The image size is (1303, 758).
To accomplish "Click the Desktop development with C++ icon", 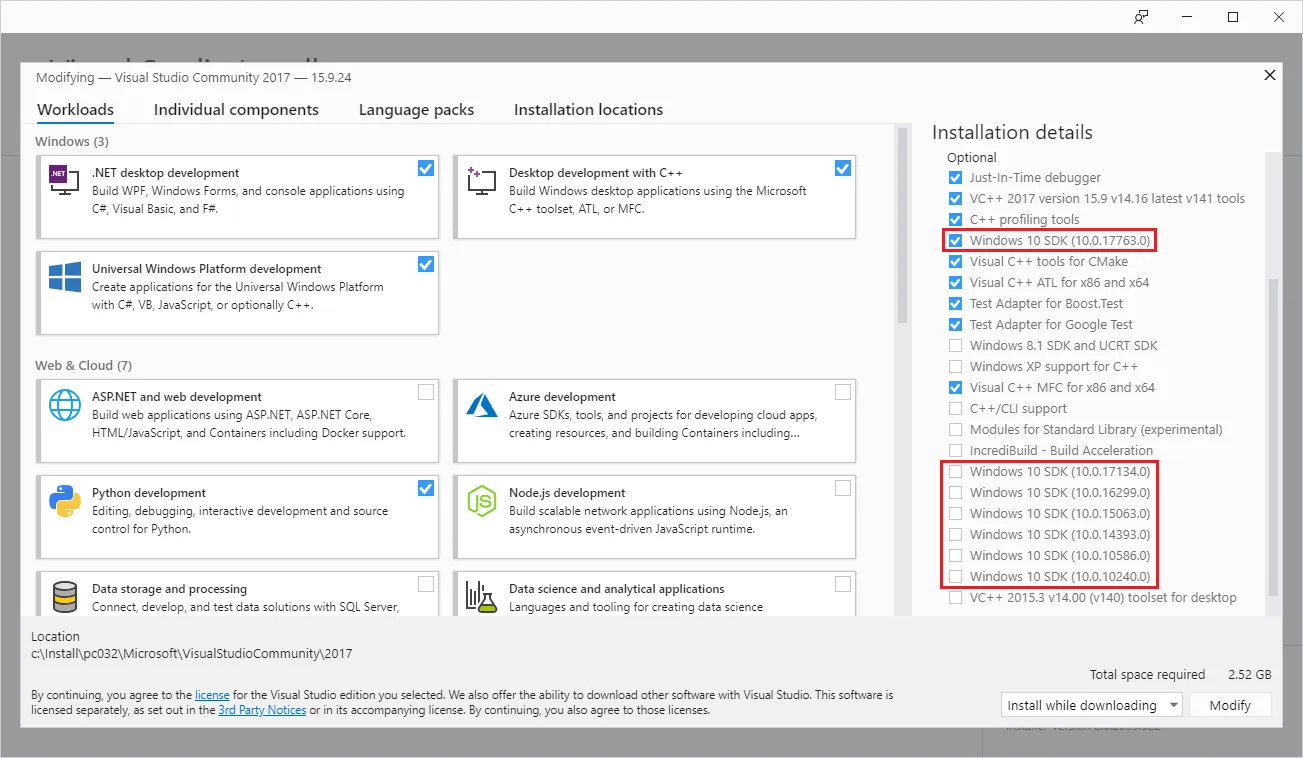I will [x=482, y=180].
